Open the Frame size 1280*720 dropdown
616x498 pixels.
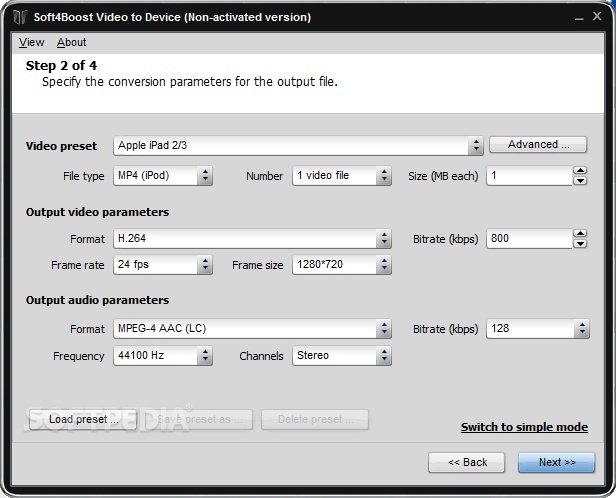[341, 265]
